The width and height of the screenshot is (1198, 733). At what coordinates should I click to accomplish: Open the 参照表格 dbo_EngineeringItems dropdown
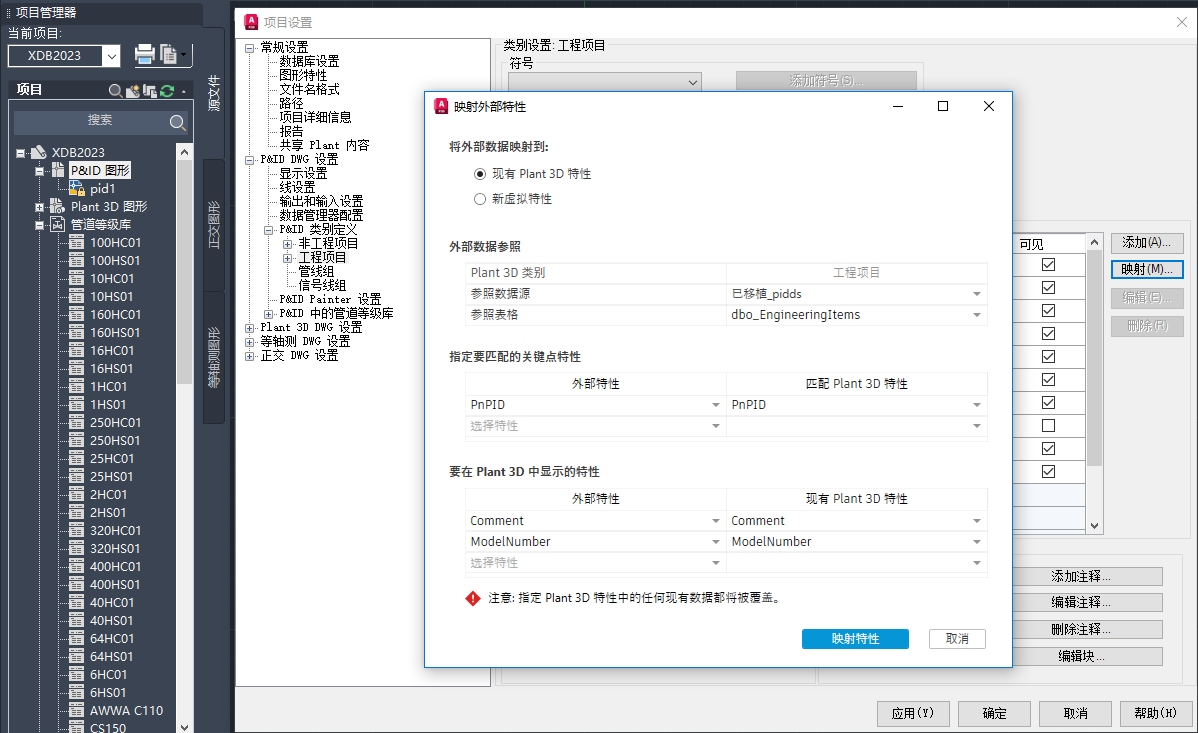coord(976,315)
